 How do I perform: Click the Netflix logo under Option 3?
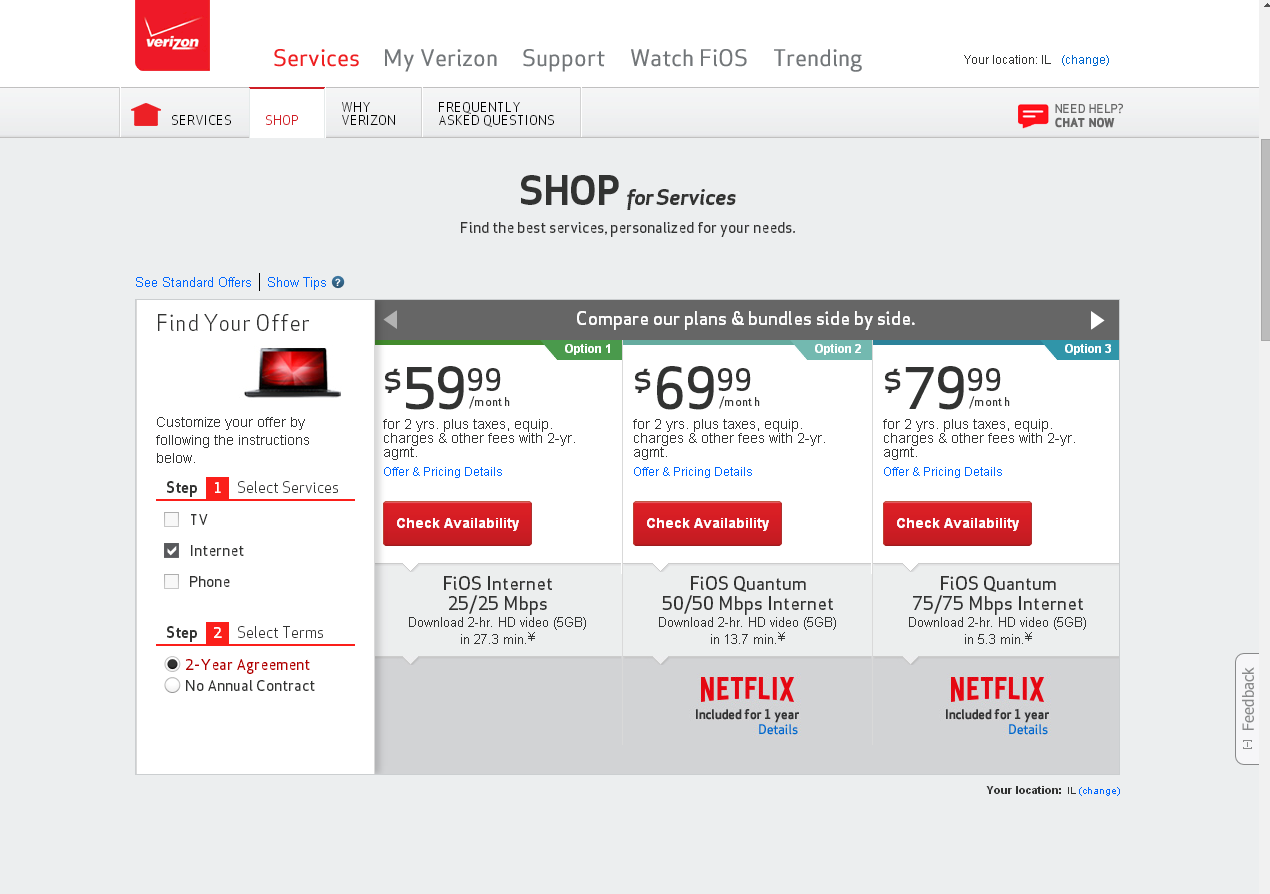click(x=997, y=689)
